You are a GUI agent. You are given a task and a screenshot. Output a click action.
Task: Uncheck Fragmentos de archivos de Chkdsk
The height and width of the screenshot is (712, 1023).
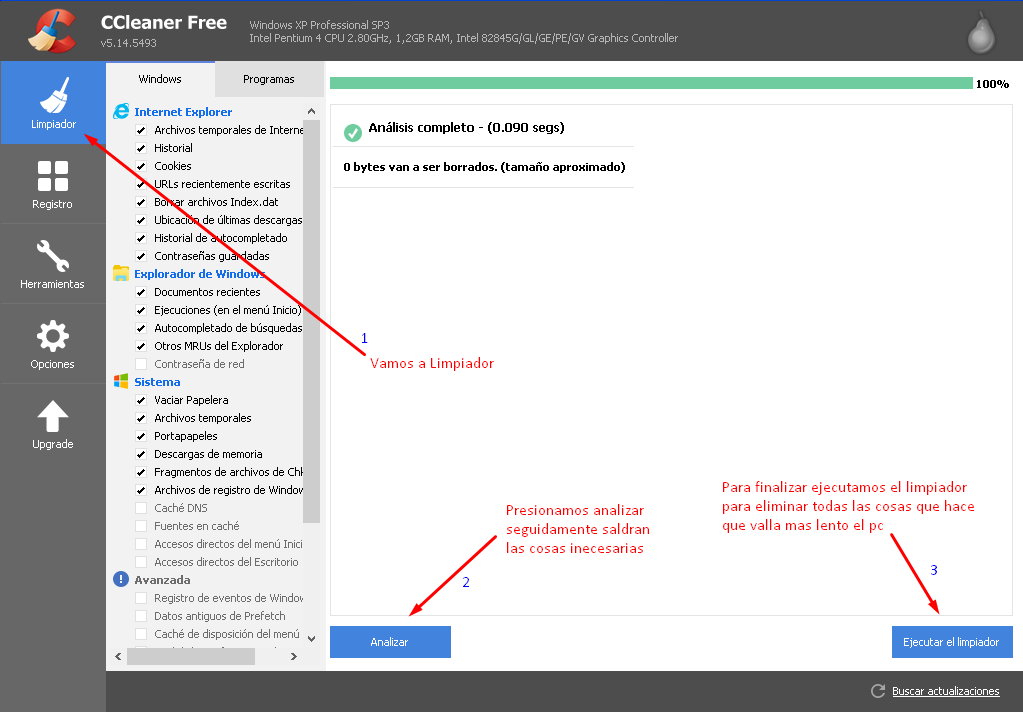tap(141, 472)
